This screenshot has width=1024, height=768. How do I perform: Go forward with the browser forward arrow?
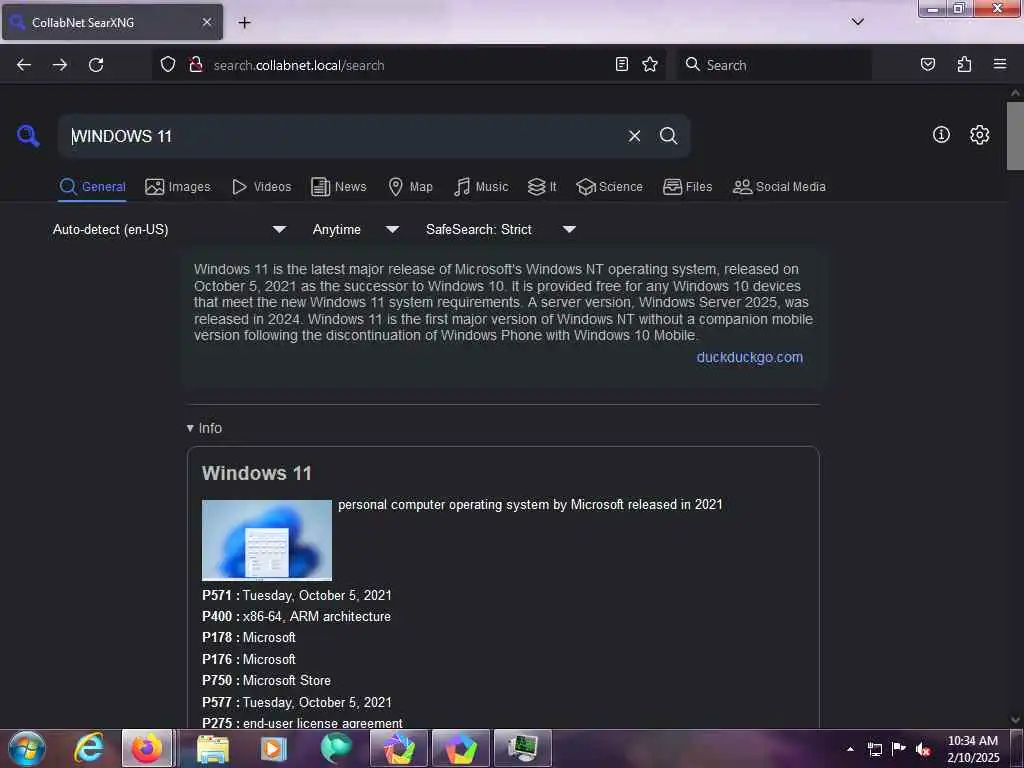coord(60,65)
